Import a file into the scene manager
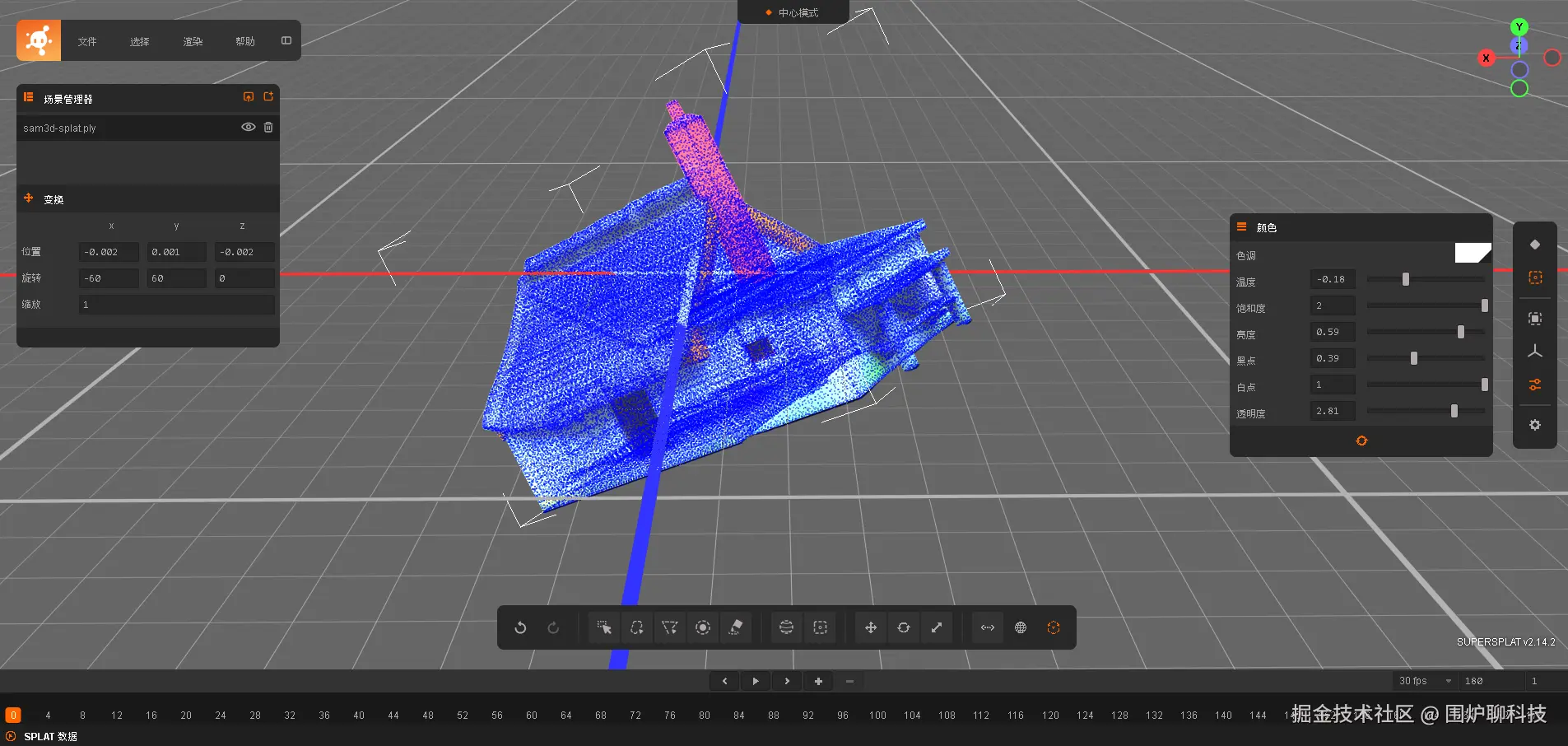This screenshot has width=1568, height=746. point(249,97)
